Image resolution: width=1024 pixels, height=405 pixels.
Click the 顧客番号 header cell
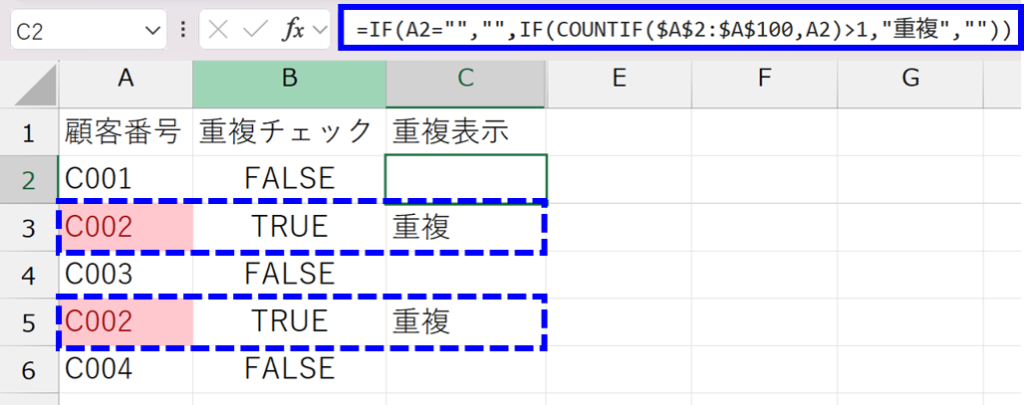[125, 133]
